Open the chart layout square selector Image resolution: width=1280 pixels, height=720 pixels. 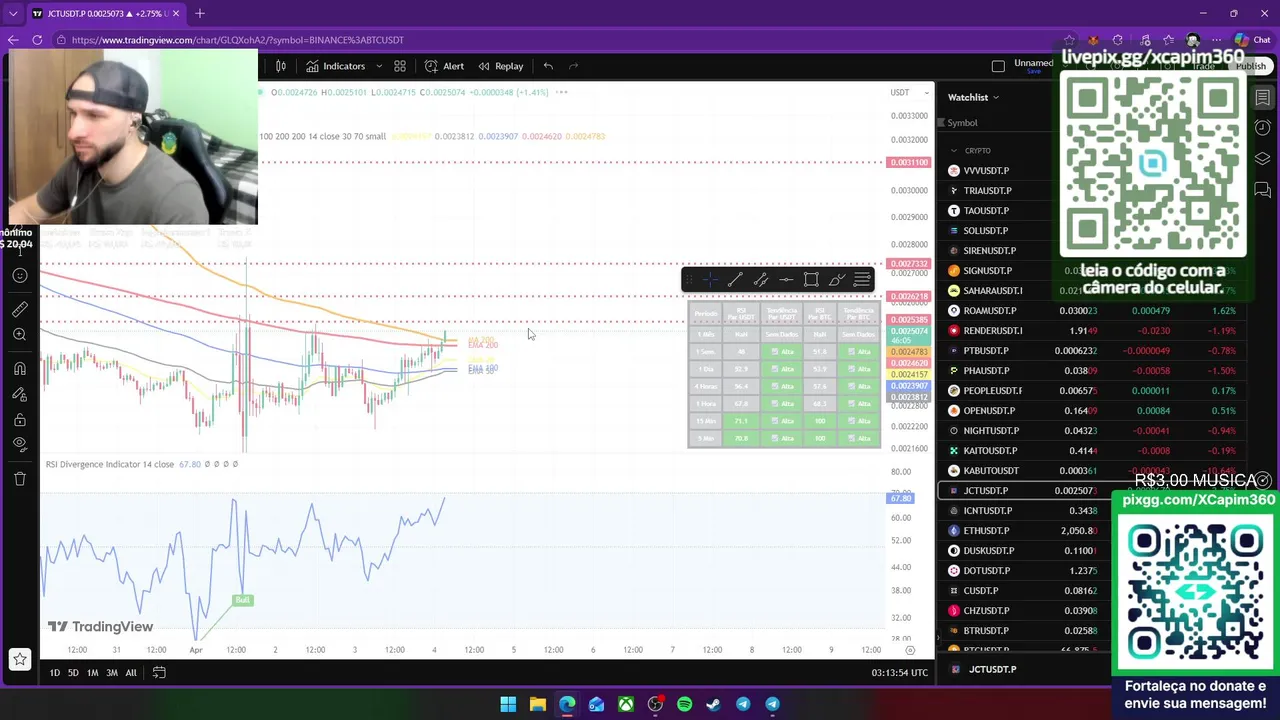click(998, 66)
